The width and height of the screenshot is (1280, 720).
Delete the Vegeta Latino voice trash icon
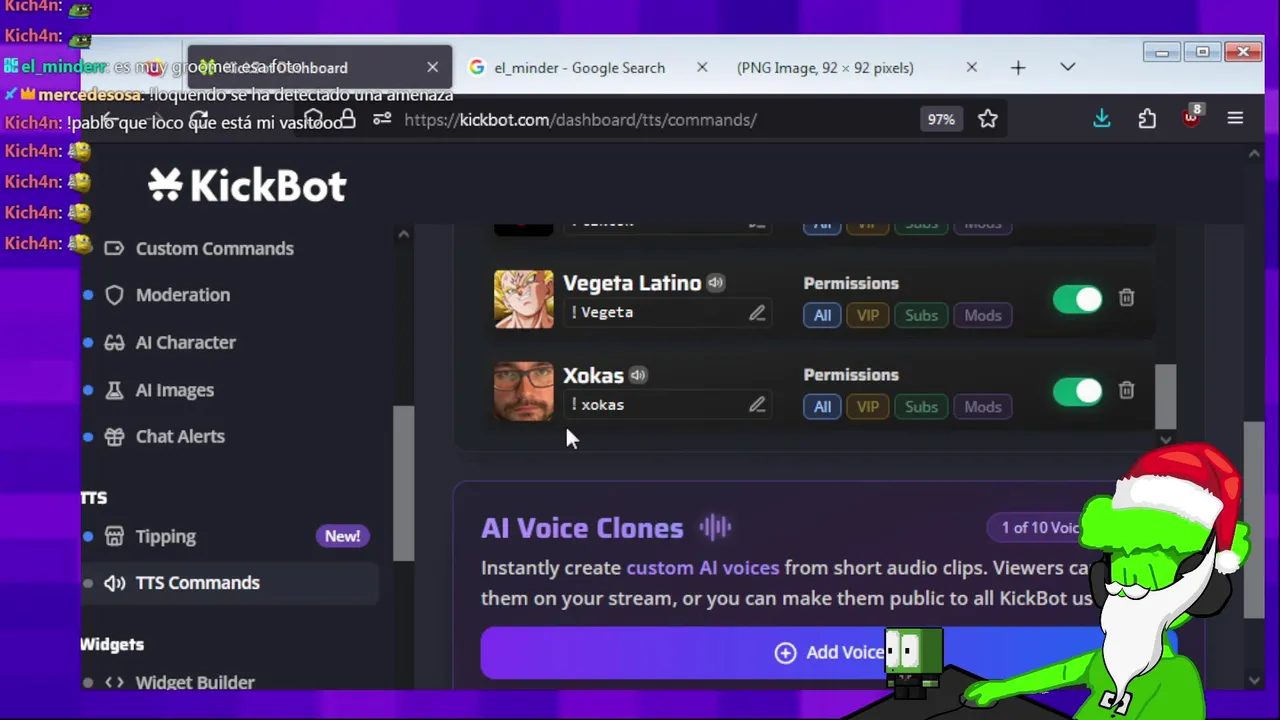click(x=1127, y=298)
